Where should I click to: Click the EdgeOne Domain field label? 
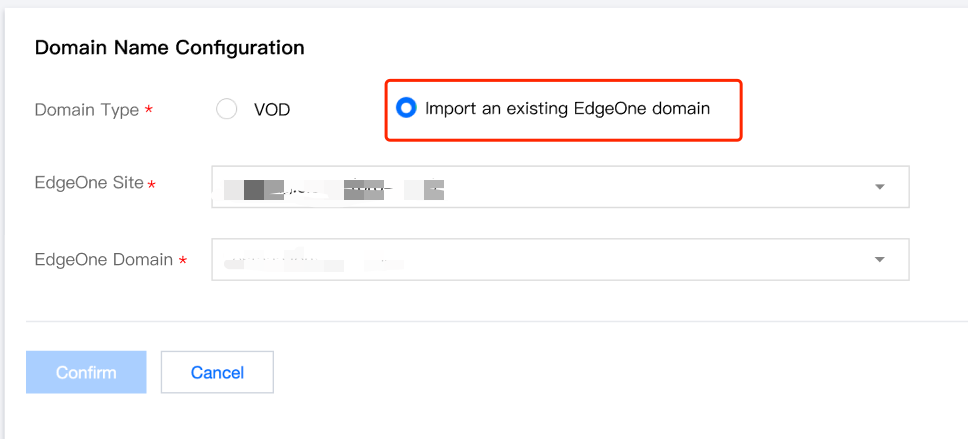(104, 259)
